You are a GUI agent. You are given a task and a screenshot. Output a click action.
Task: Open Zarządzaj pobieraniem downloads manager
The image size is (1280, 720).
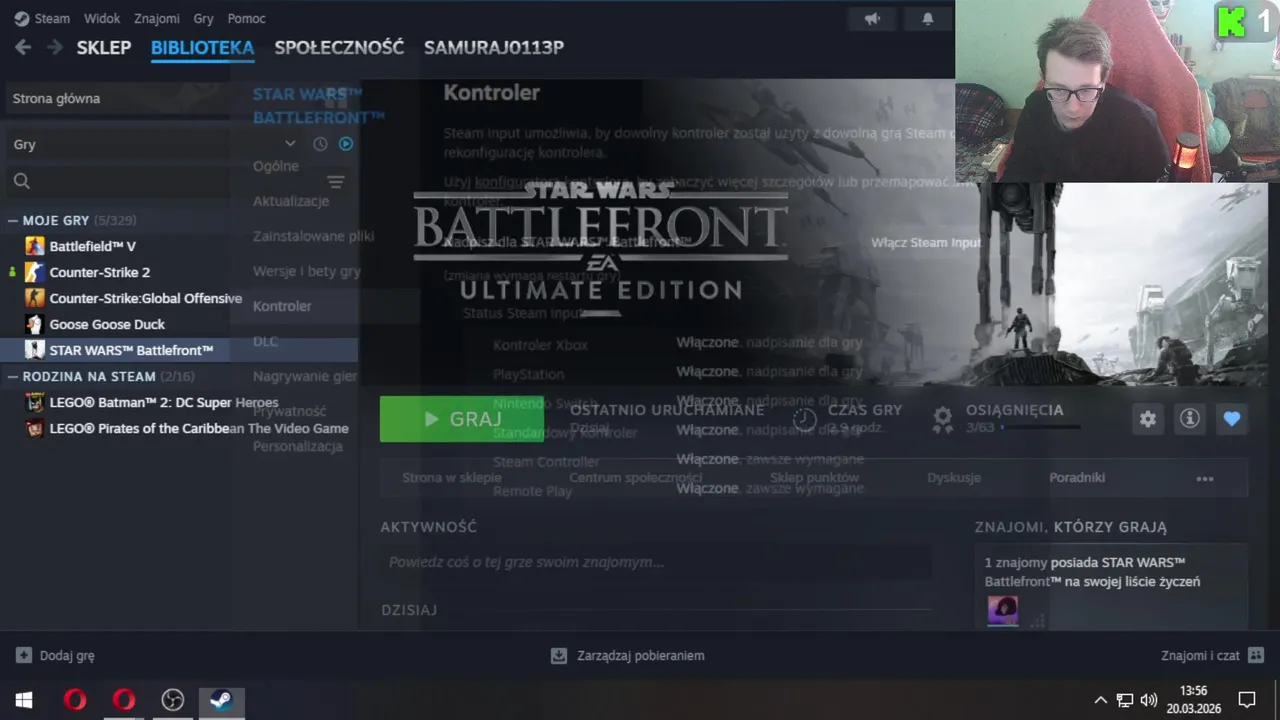(628, 656)
